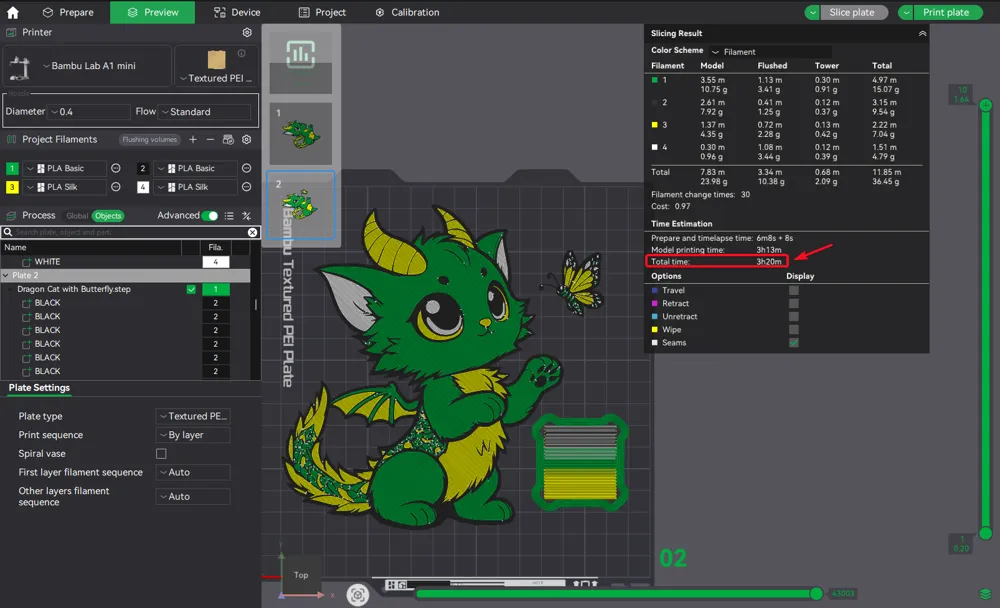Open the Device tab

[x=237, y=12]
